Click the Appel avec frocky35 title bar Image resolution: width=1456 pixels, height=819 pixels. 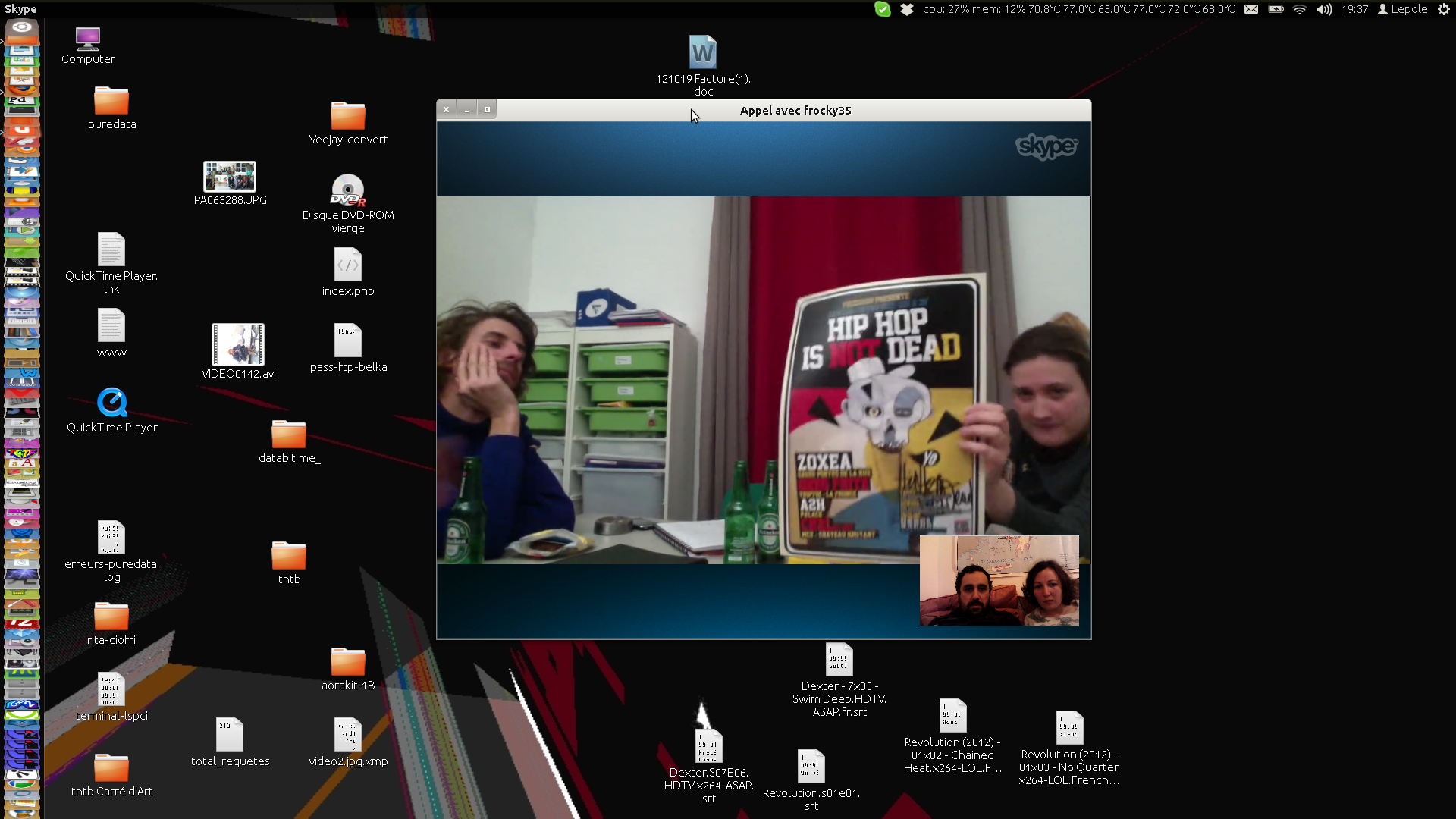795,110
